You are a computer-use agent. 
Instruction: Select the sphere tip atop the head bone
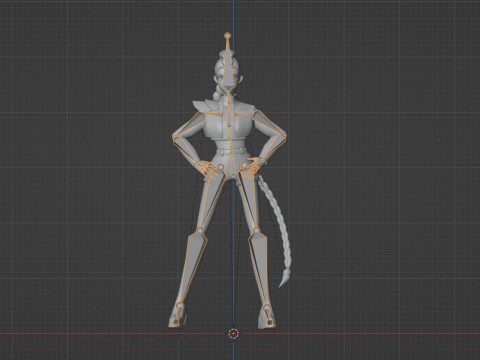pos(227,35)
